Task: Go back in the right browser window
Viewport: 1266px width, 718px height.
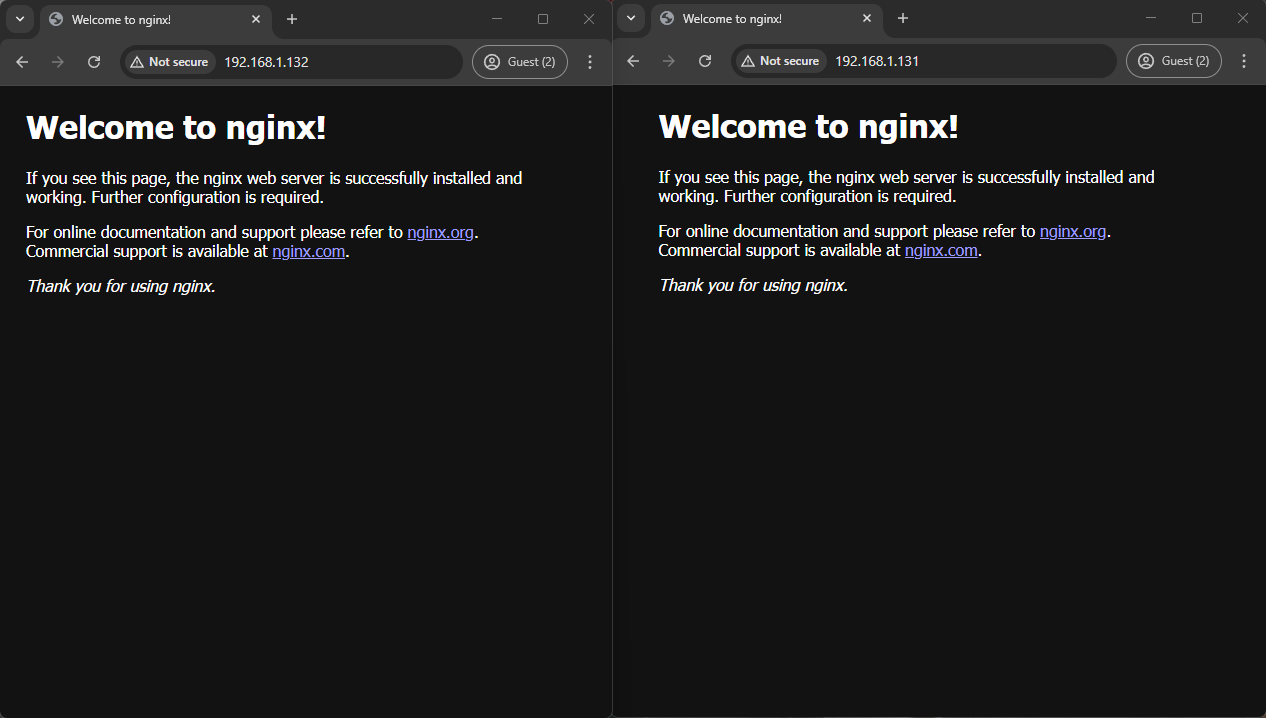Action: click(633, 61)
